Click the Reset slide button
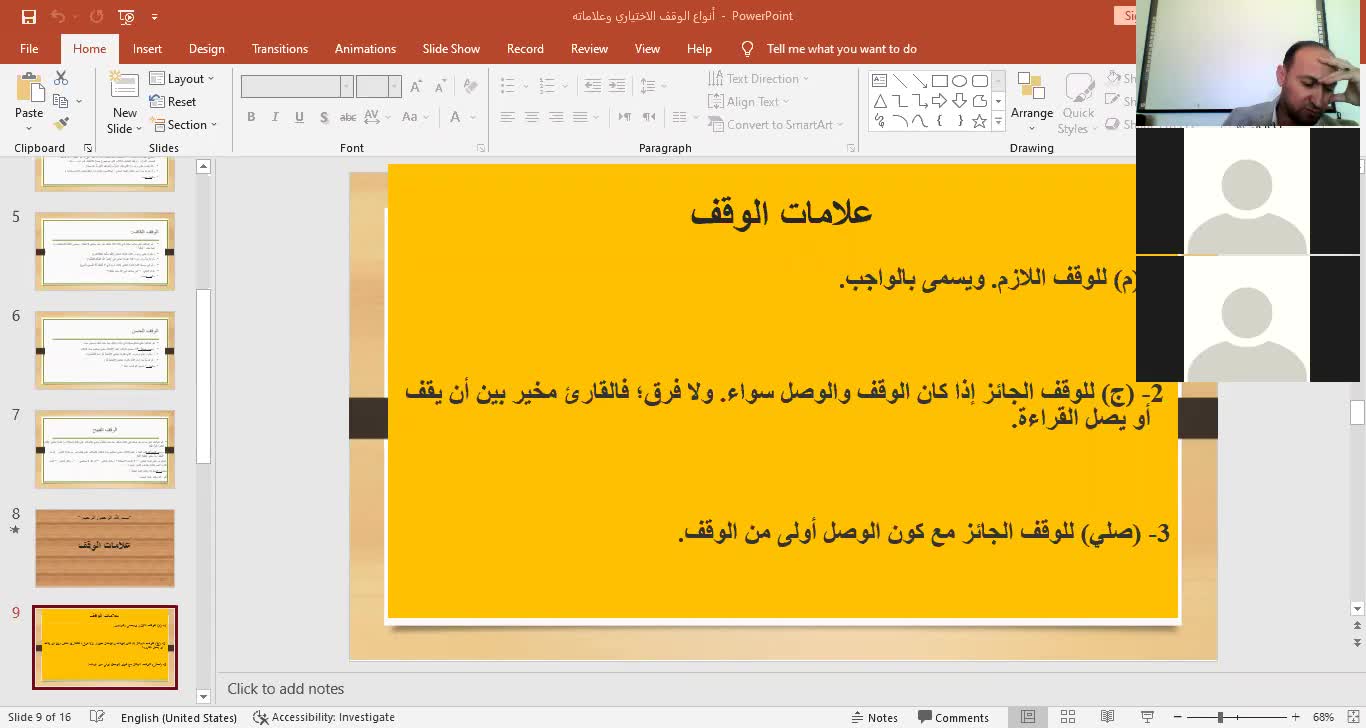The width and height of the screenshot is (1366, 728). click(172, 101)
